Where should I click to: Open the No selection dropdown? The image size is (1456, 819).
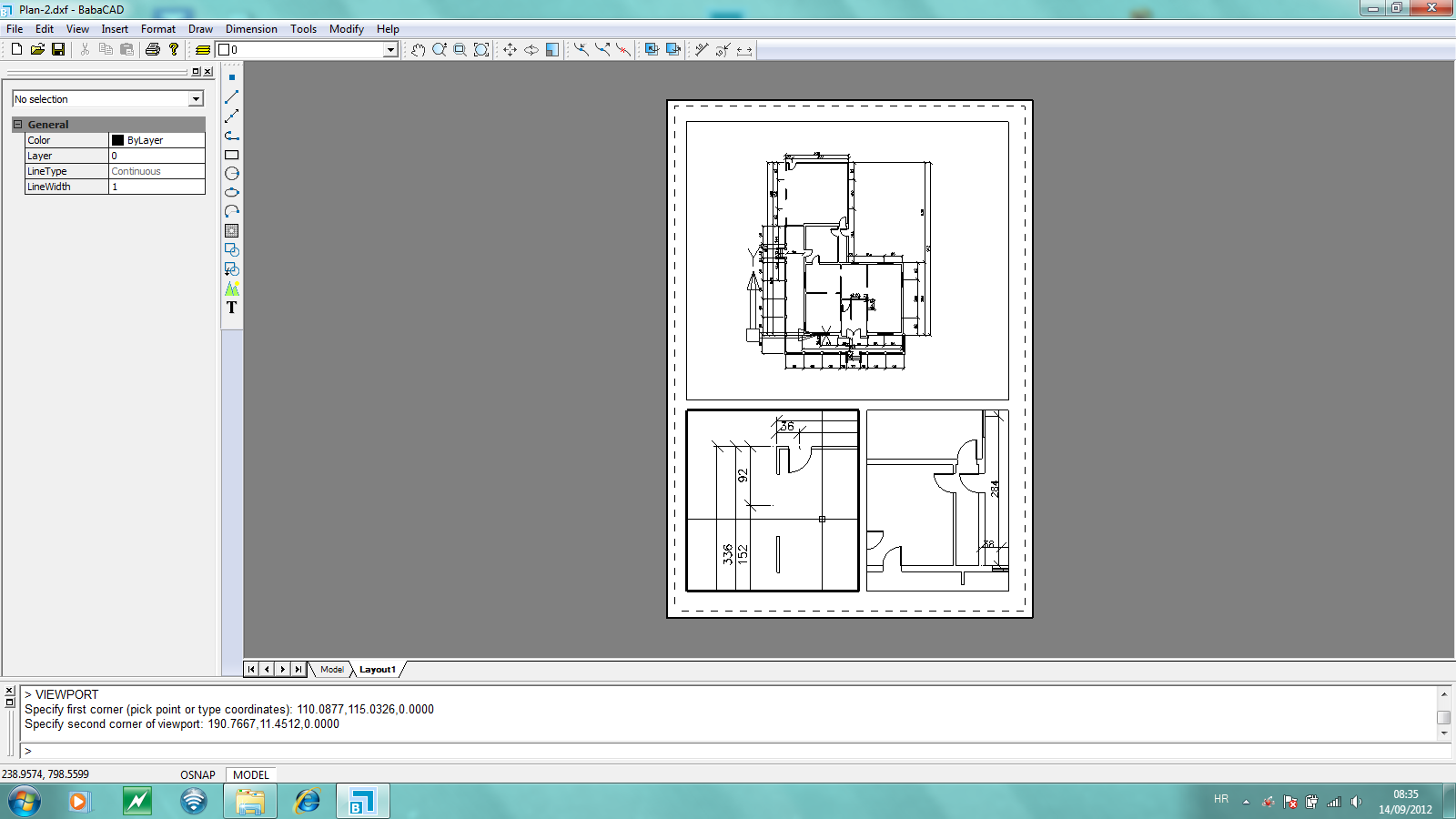pyautogui.click(x=196, y=99)
